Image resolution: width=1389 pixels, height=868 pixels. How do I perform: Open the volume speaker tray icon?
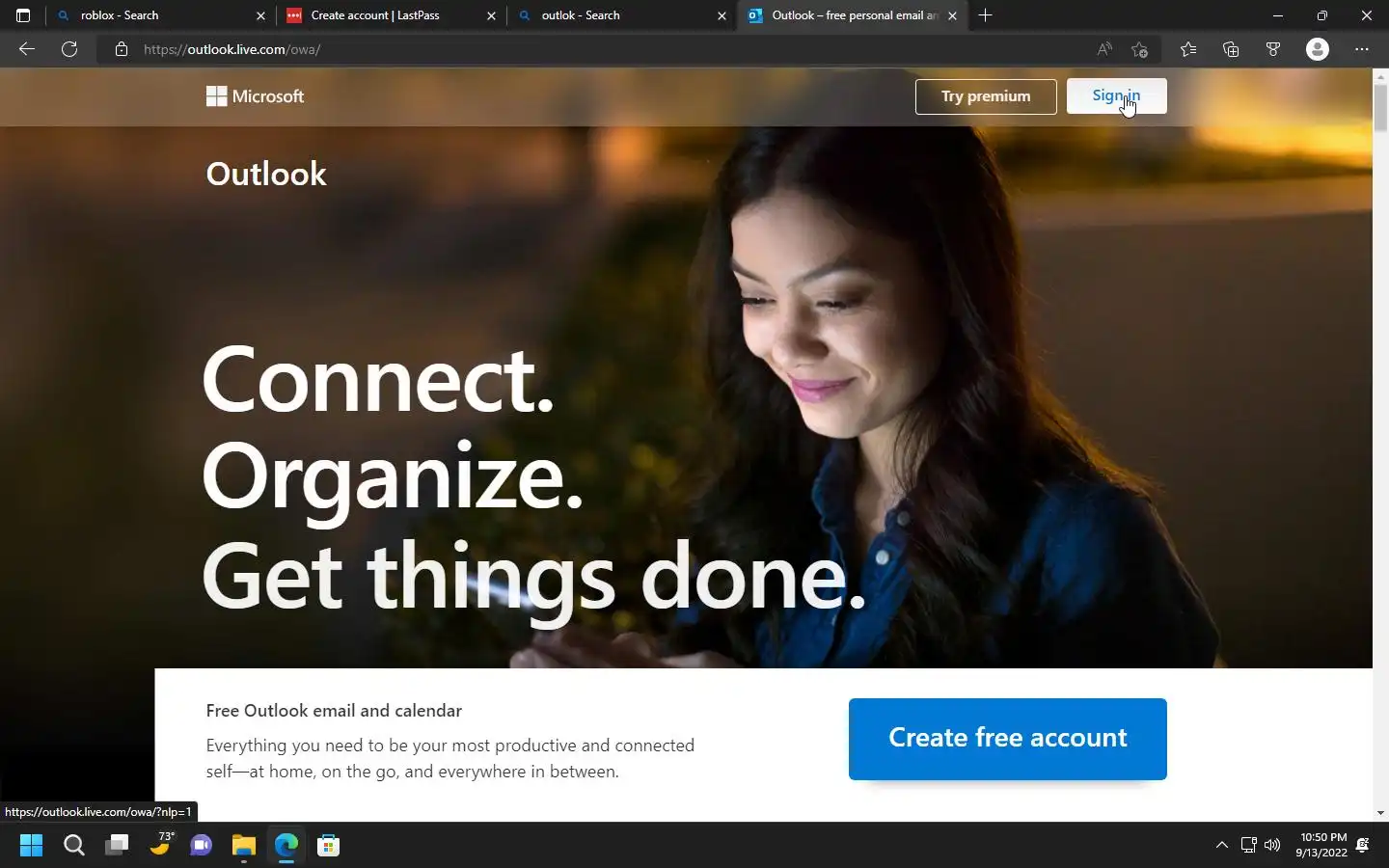pyautogui.click(x=1272, y=846)
